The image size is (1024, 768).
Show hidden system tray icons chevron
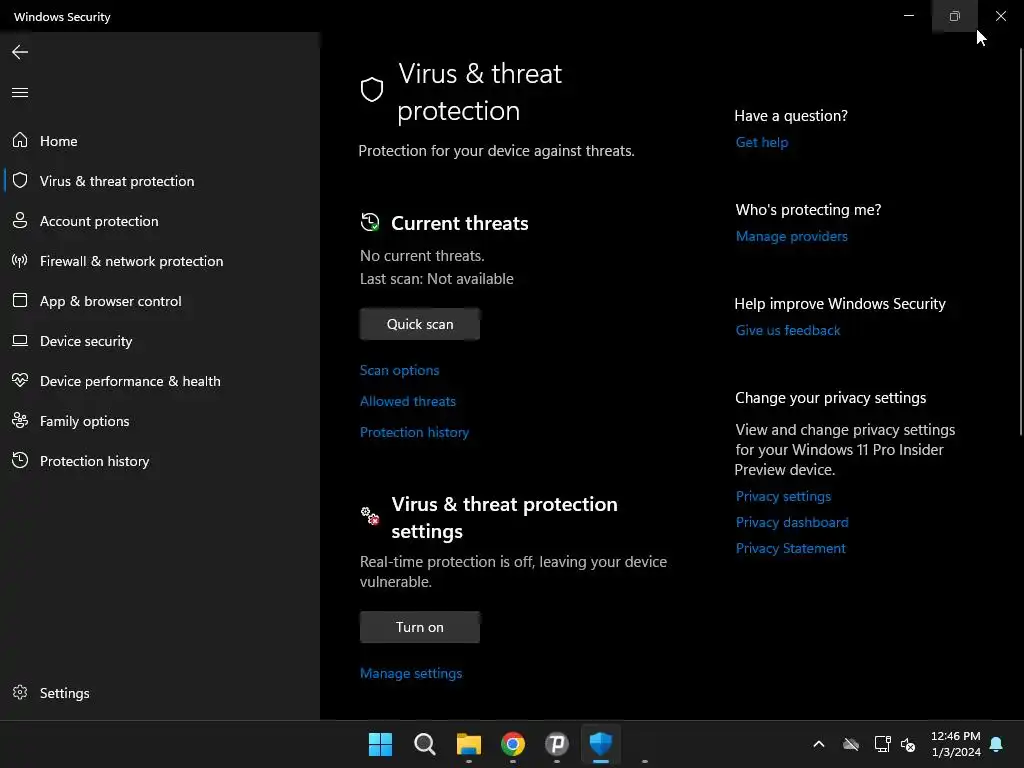coord(818,744)
